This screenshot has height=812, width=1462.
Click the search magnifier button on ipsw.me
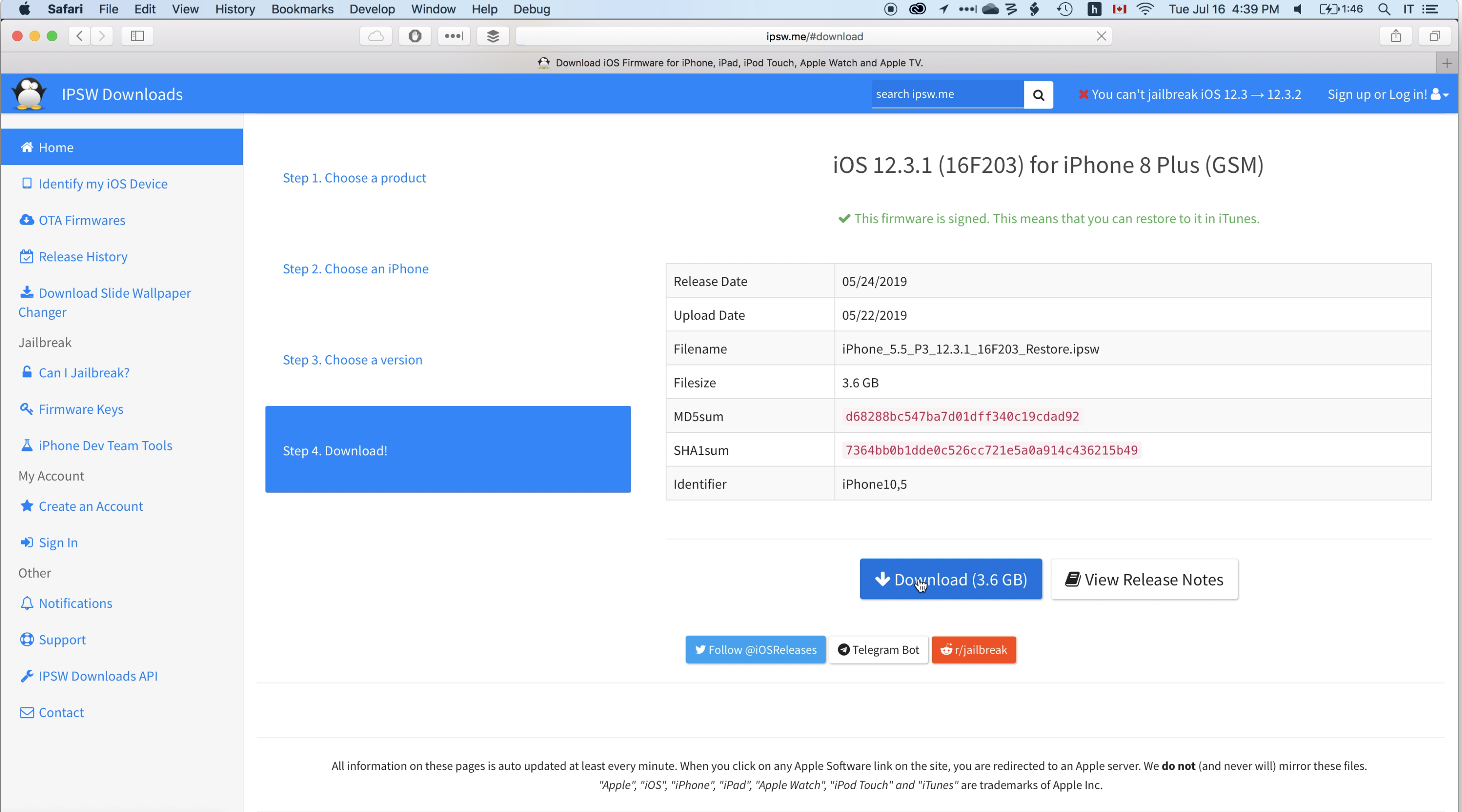[x=1038, y=94]
